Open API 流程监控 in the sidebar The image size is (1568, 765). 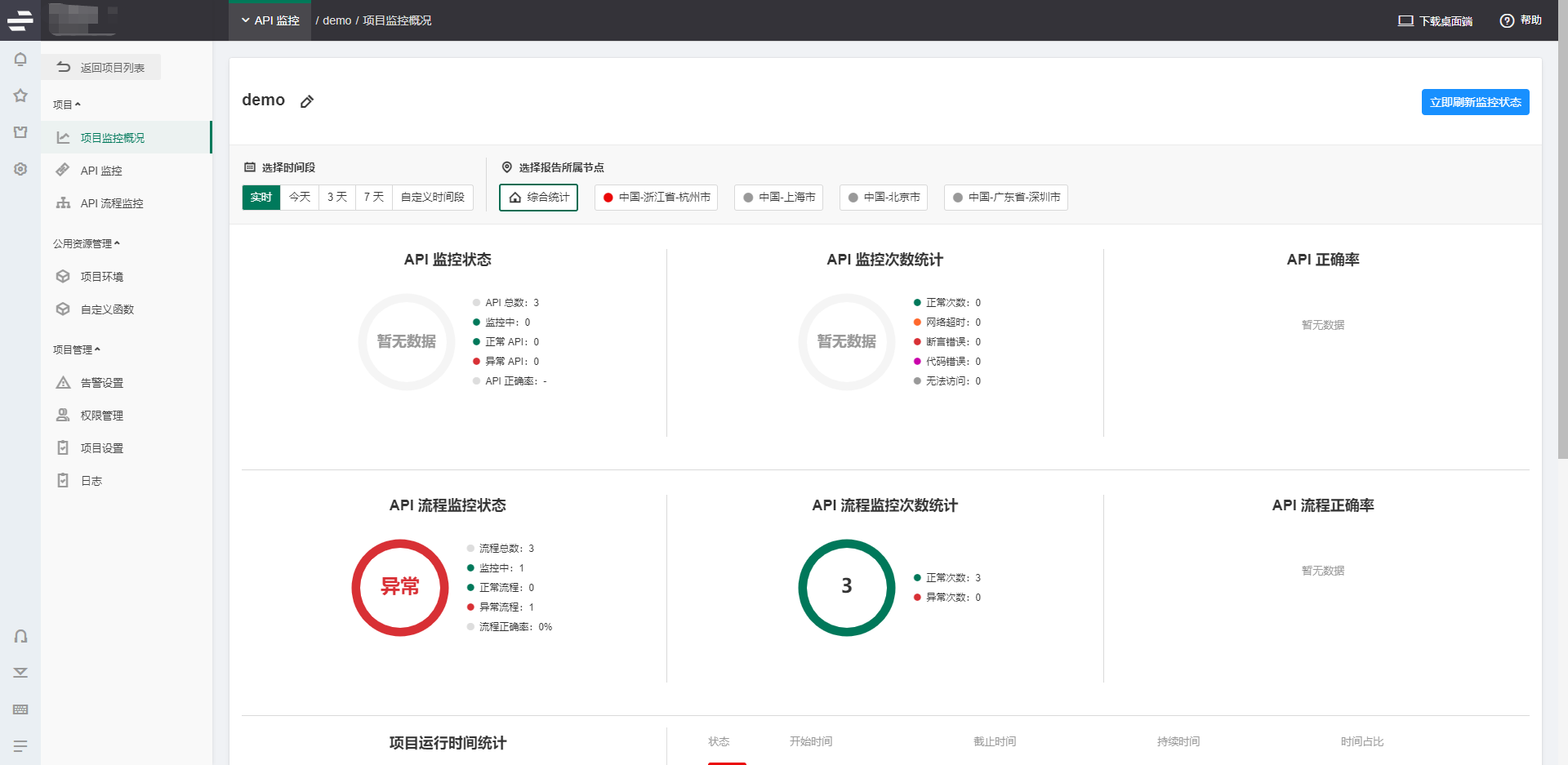pyautogui.click(x=127, y=202)
